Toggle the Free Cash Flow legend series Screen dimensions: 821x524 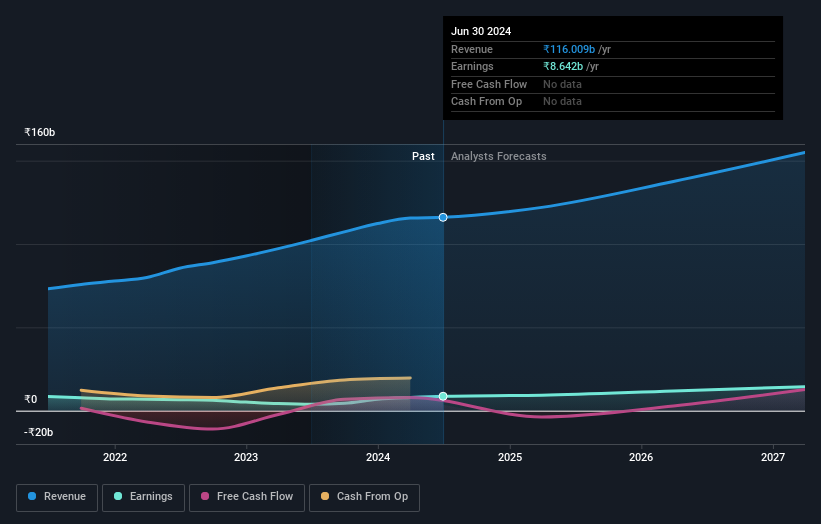[247, 497]
